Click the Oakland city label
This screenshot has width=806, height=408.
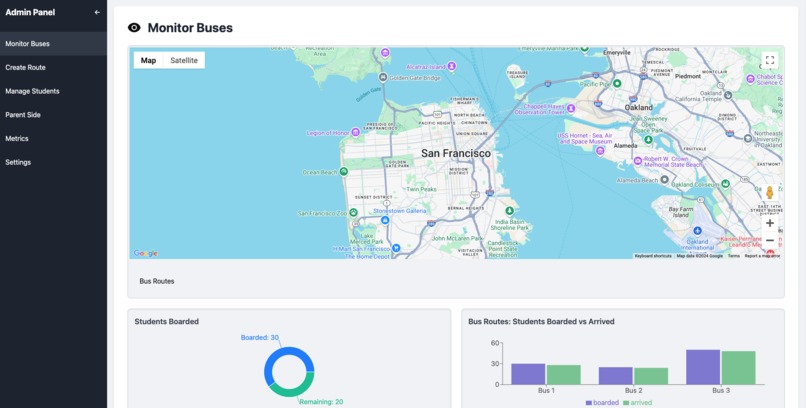tap(638, 107)
